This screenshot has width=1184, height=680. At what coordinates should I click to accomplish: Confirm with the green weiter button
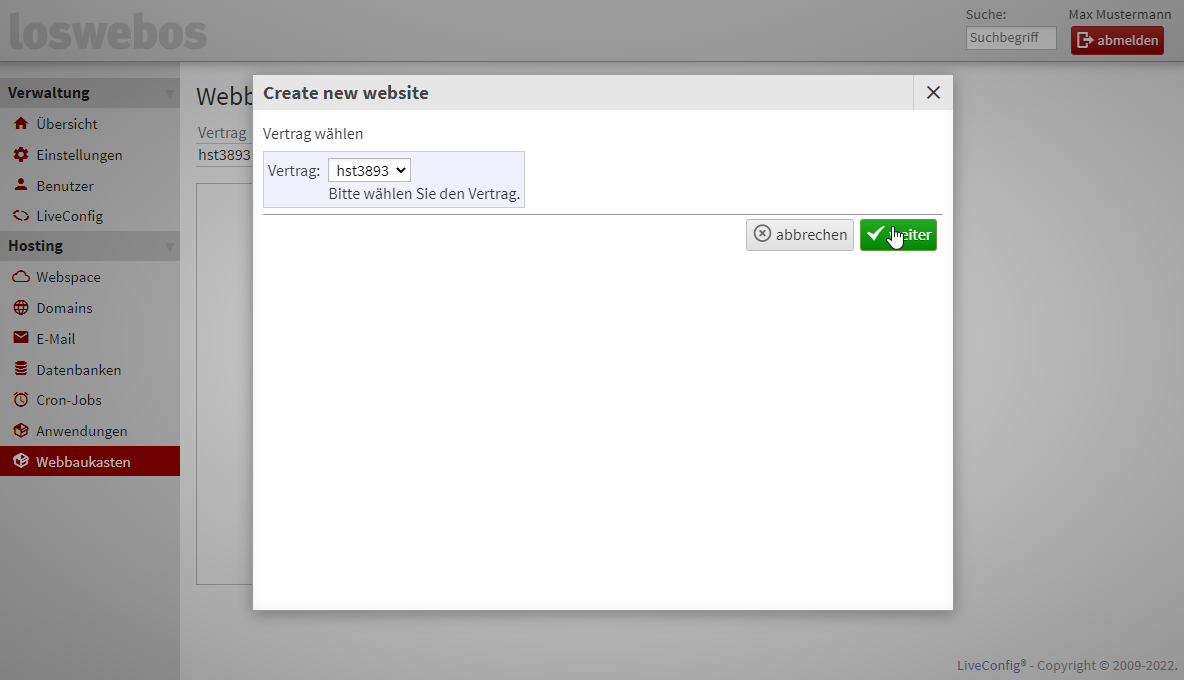tap(898, 235)
